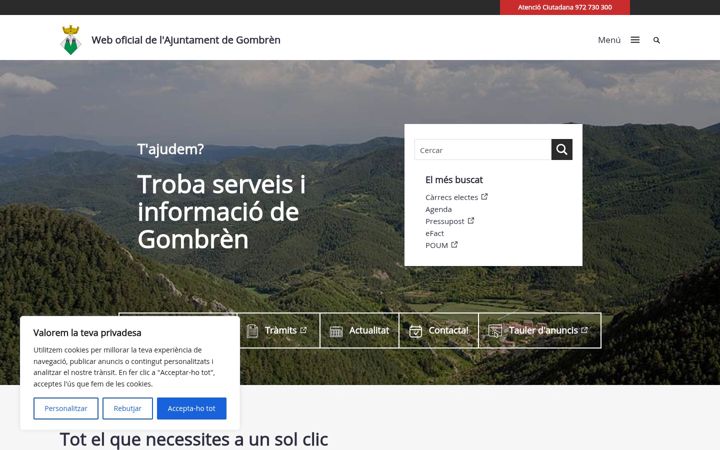This screenshot has height=450, width=720.
Task: Click the header search magnifier icon
Action: (x=657, y=40)
